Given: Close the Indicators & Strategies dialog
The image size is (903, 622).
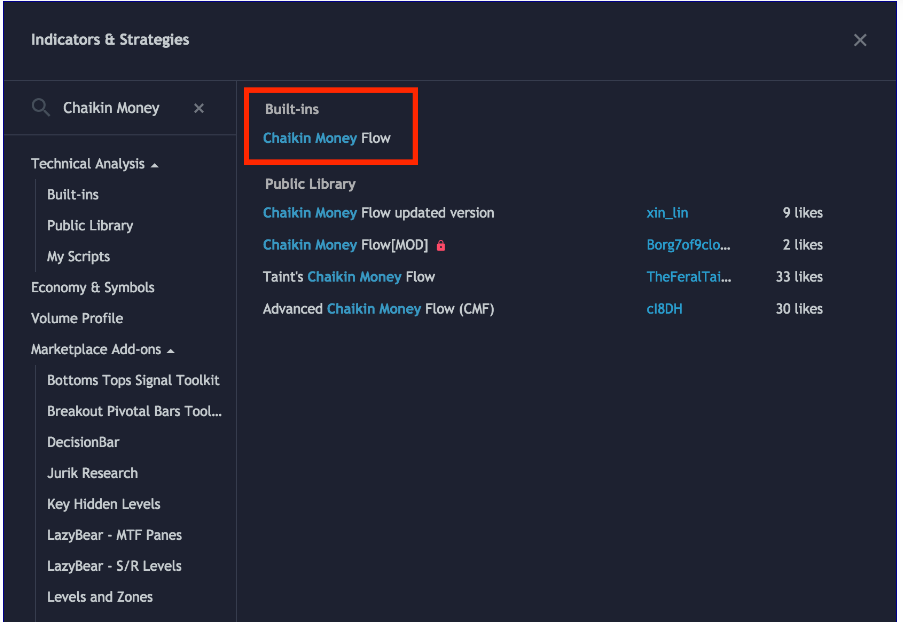Looking at the screenshot, I should coord(860,40).
